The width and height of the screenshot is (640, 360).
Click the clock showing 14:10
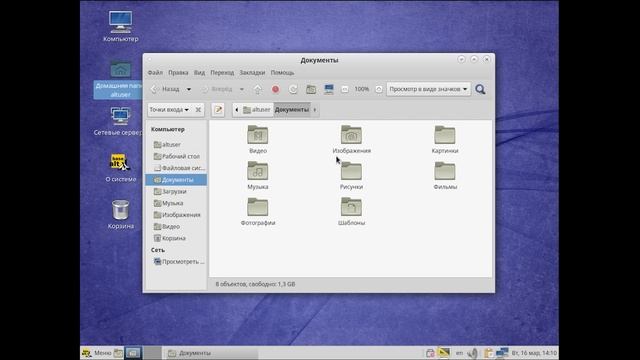[x=534, y=353]
